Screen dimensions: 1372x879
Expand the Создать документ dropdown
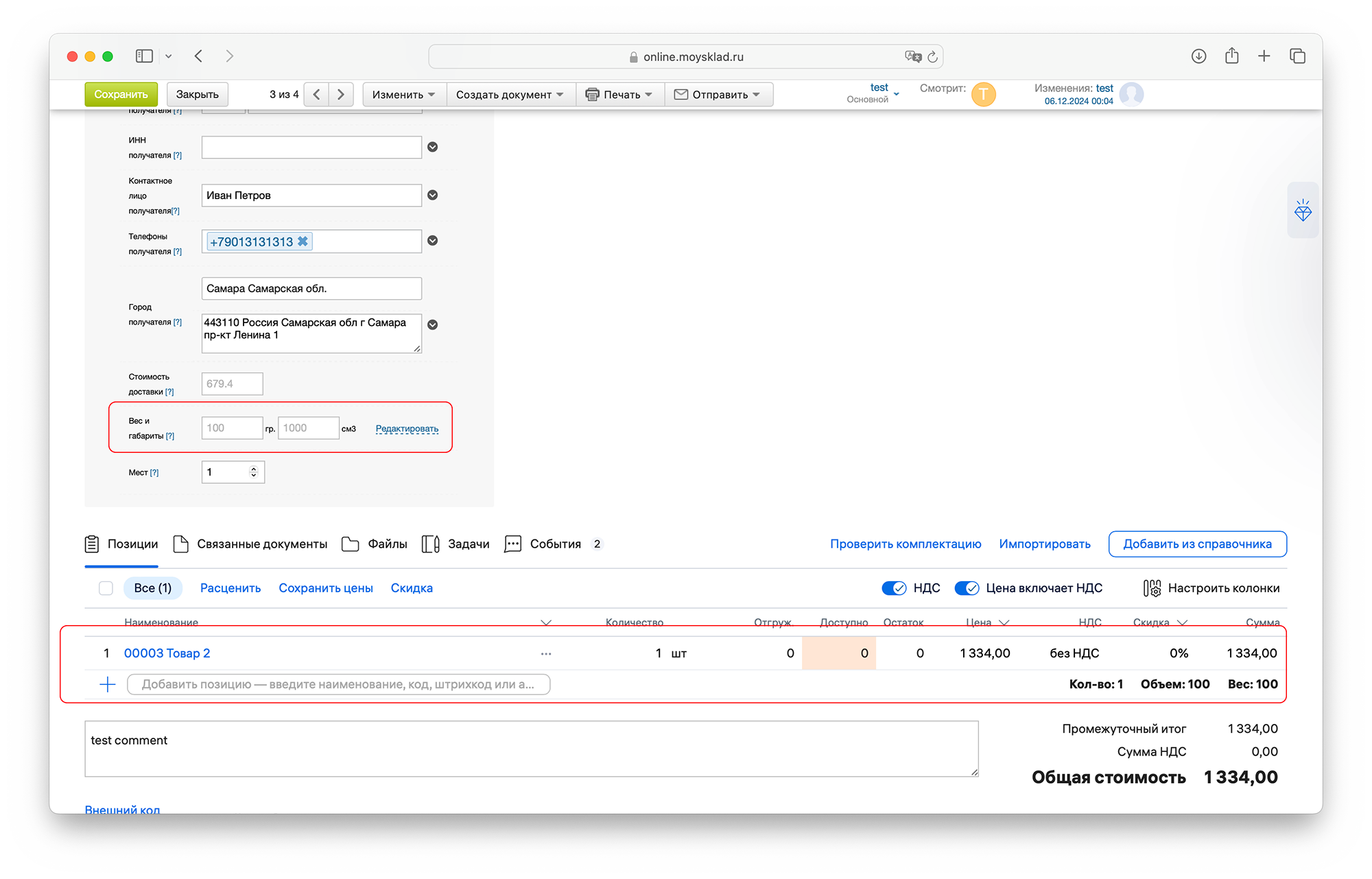(510, 95)
